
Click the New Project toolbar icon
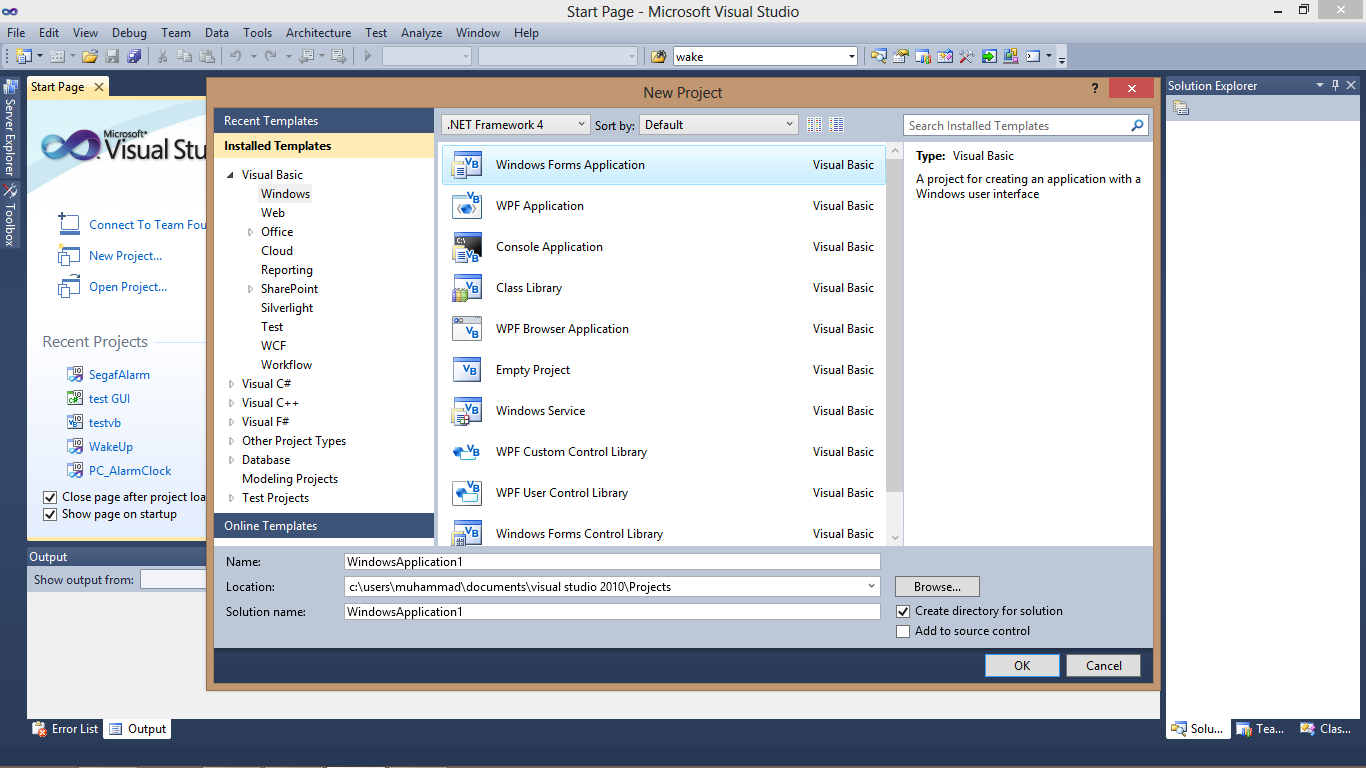coord(23,56)
